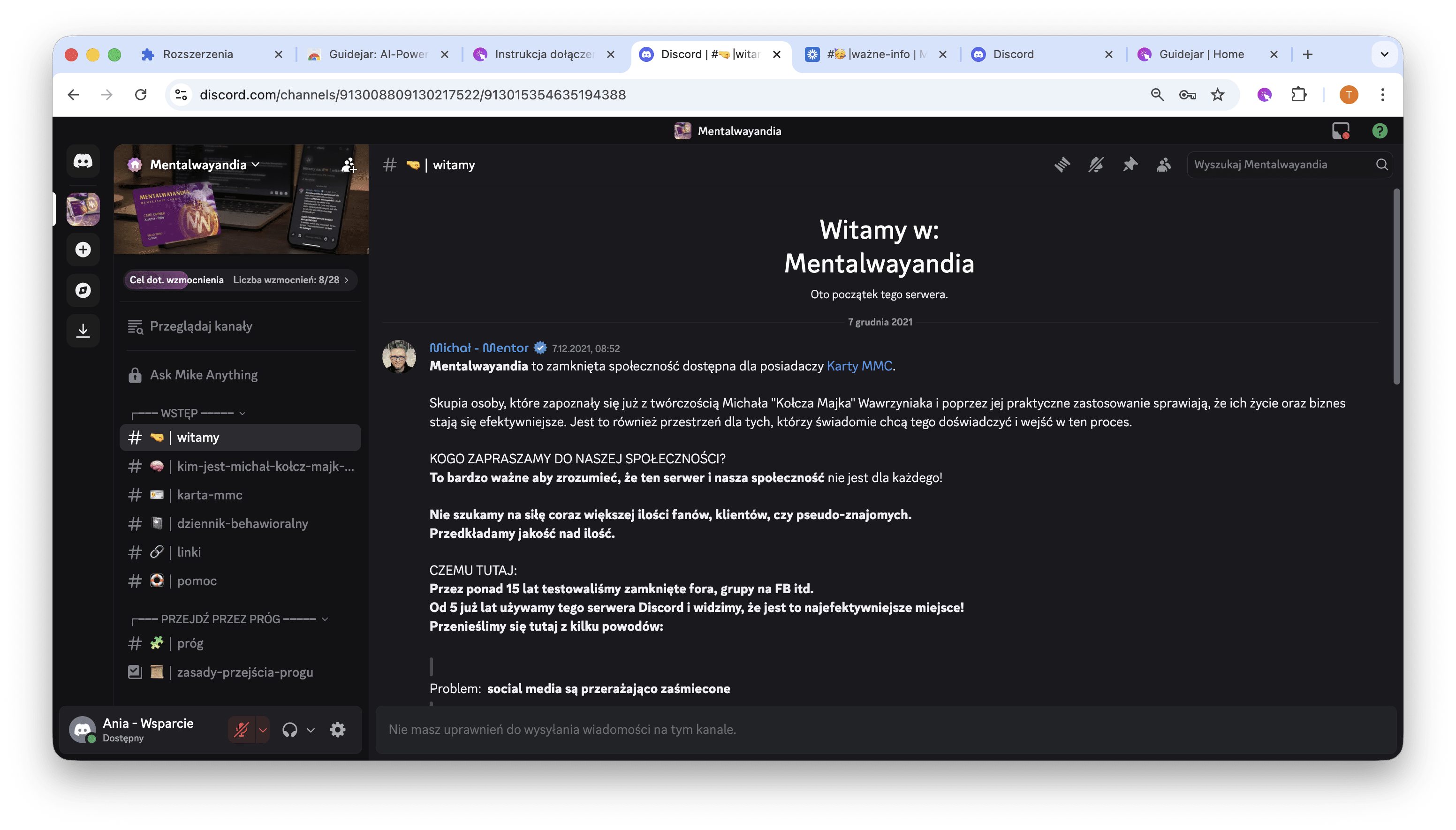Open the tab search dropdown arrow
The width and height of the screenshot is (1456, 830).
point(1384,54)
